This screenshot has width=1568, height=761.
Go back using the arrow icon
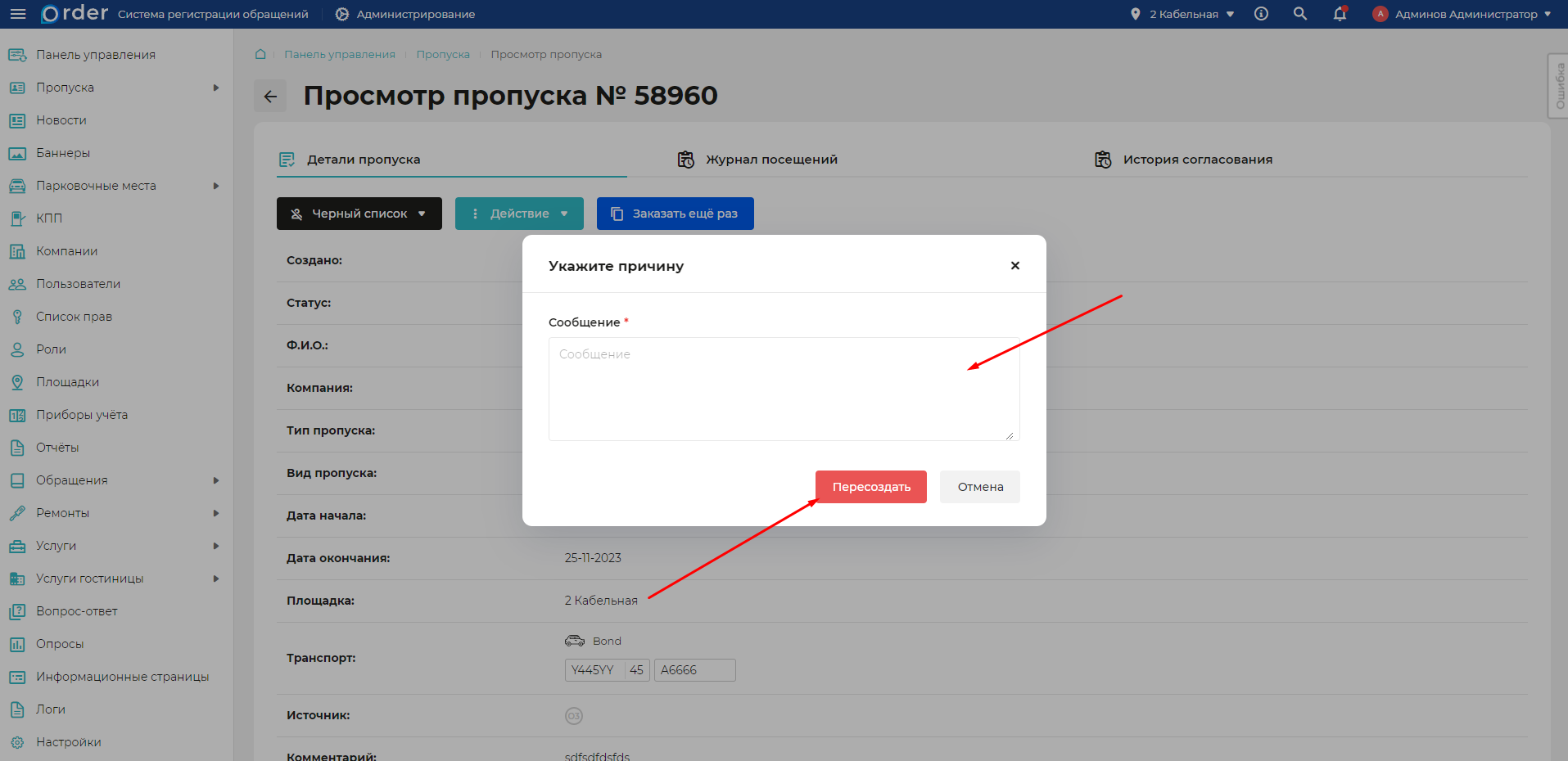coord(270,97)
